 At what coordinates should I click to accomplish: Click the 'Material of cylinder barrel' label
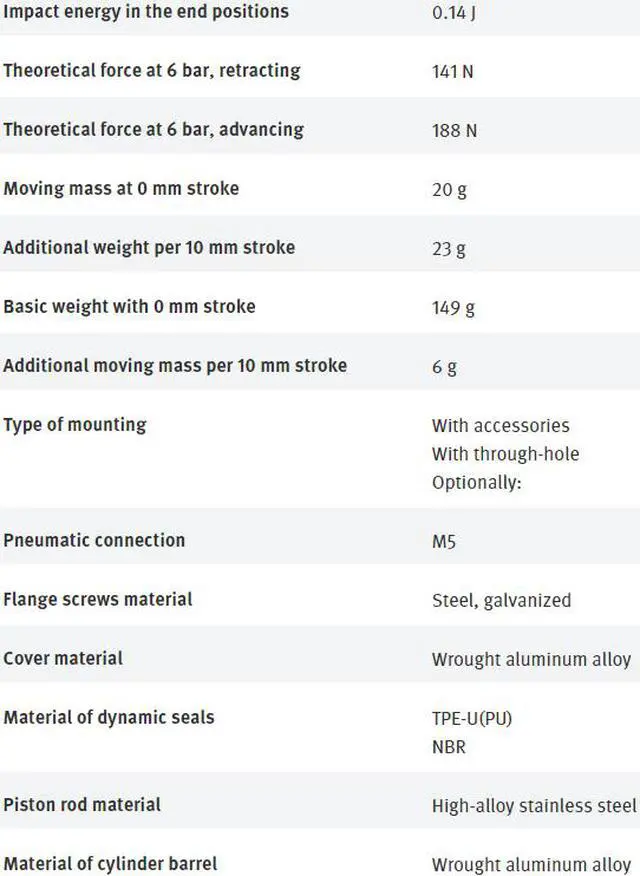pyautogui.click(x=110, y=863)
